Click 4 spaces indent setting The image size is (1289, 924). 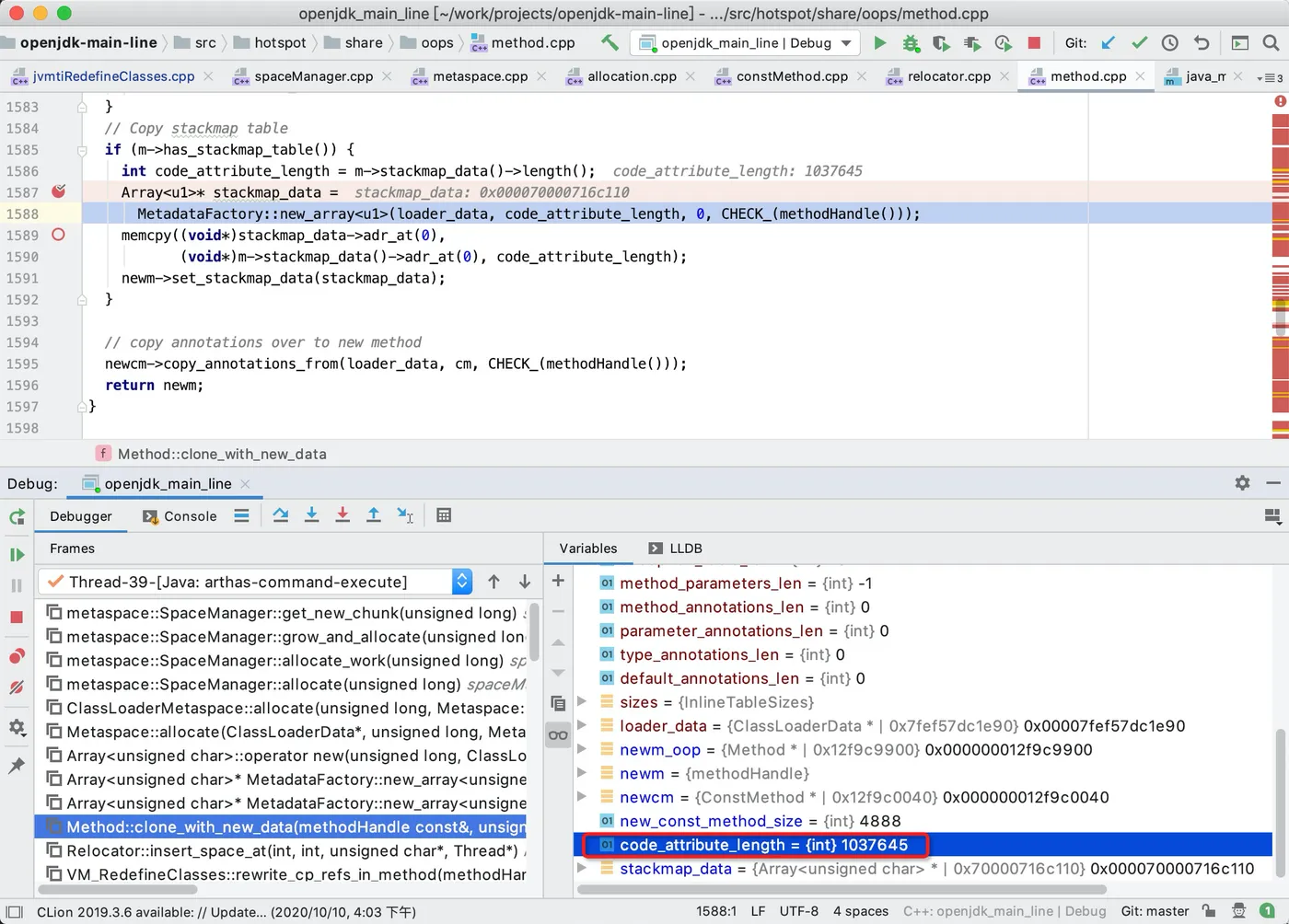point(861,911)
